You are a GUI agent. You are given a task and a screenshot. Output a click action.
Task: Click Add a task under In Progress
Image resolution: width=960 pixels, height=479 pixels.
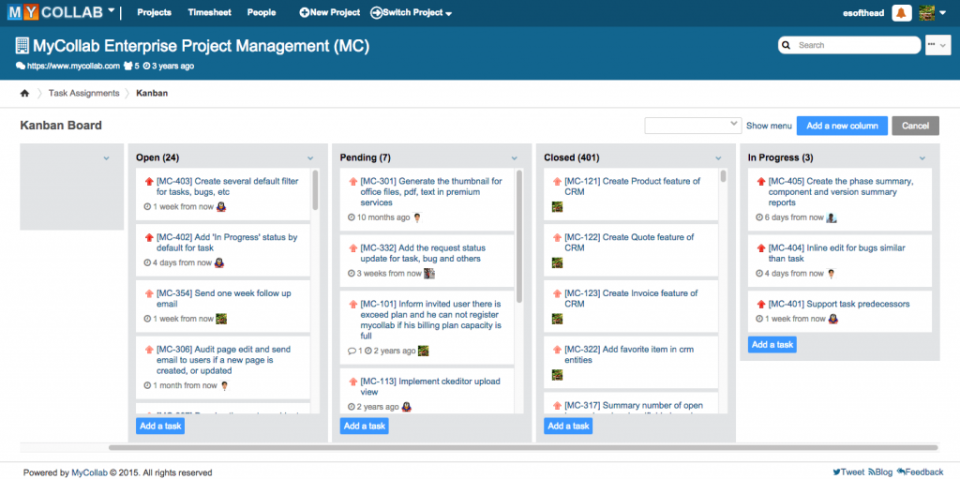point(773,344)
